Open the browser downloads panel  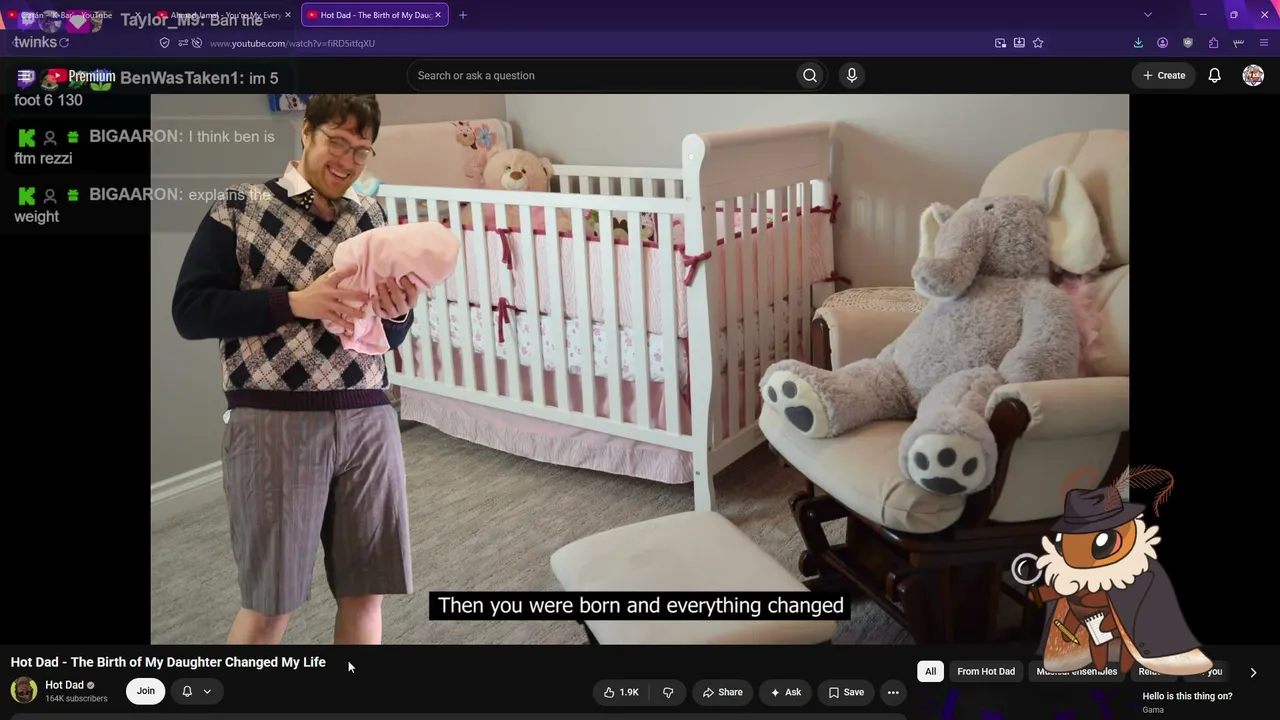[x=1138, y=43]
